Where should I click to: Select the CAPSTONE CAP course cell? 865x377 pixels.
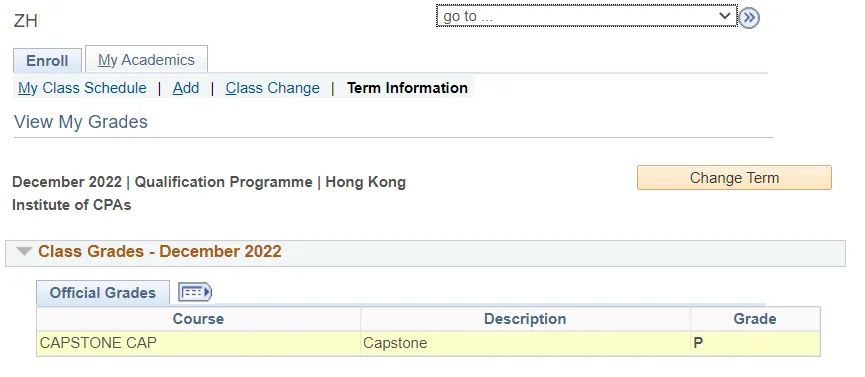click(199, 343)
